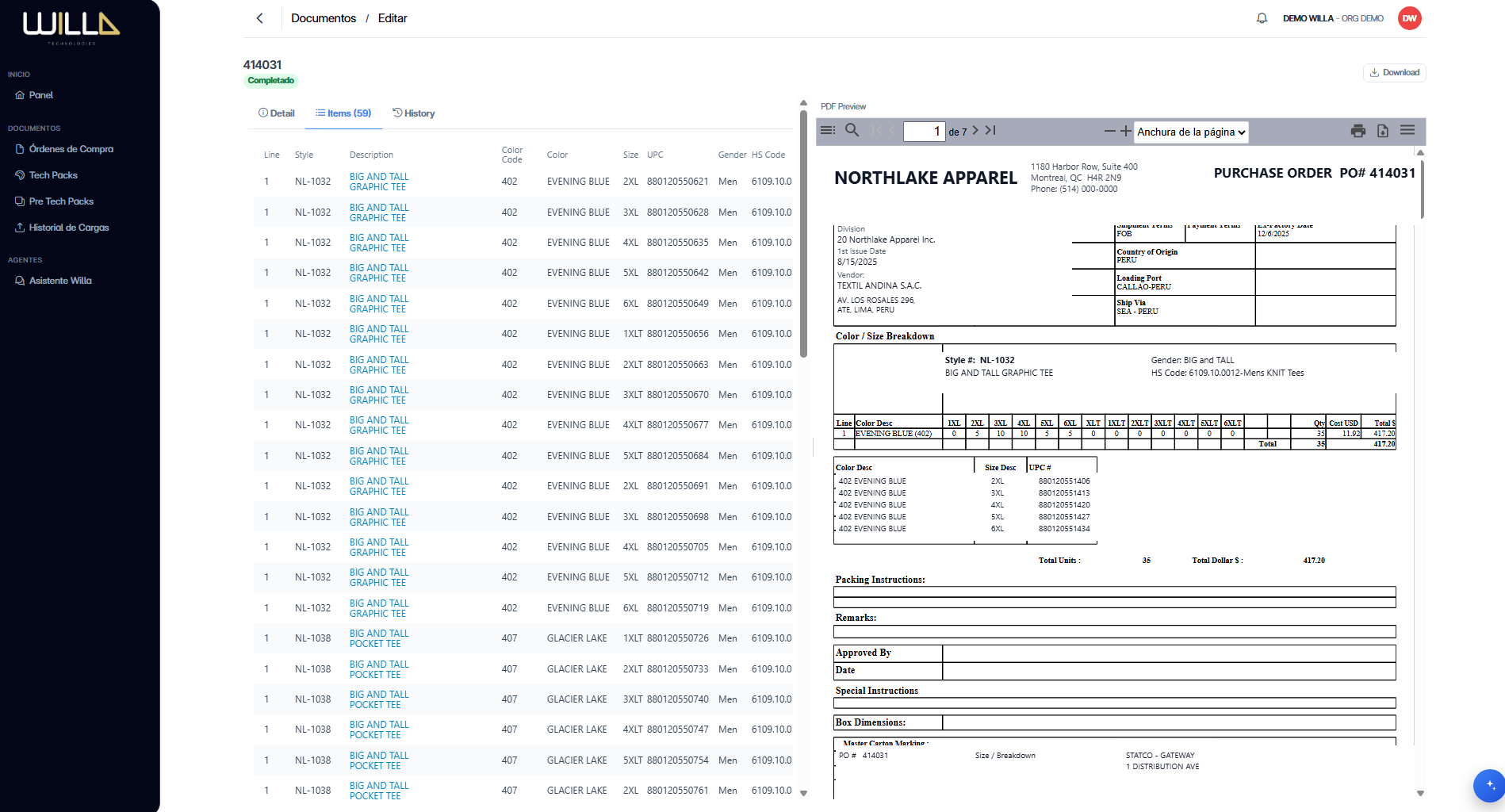Open PDF search magnifier tool

(852, 130)
